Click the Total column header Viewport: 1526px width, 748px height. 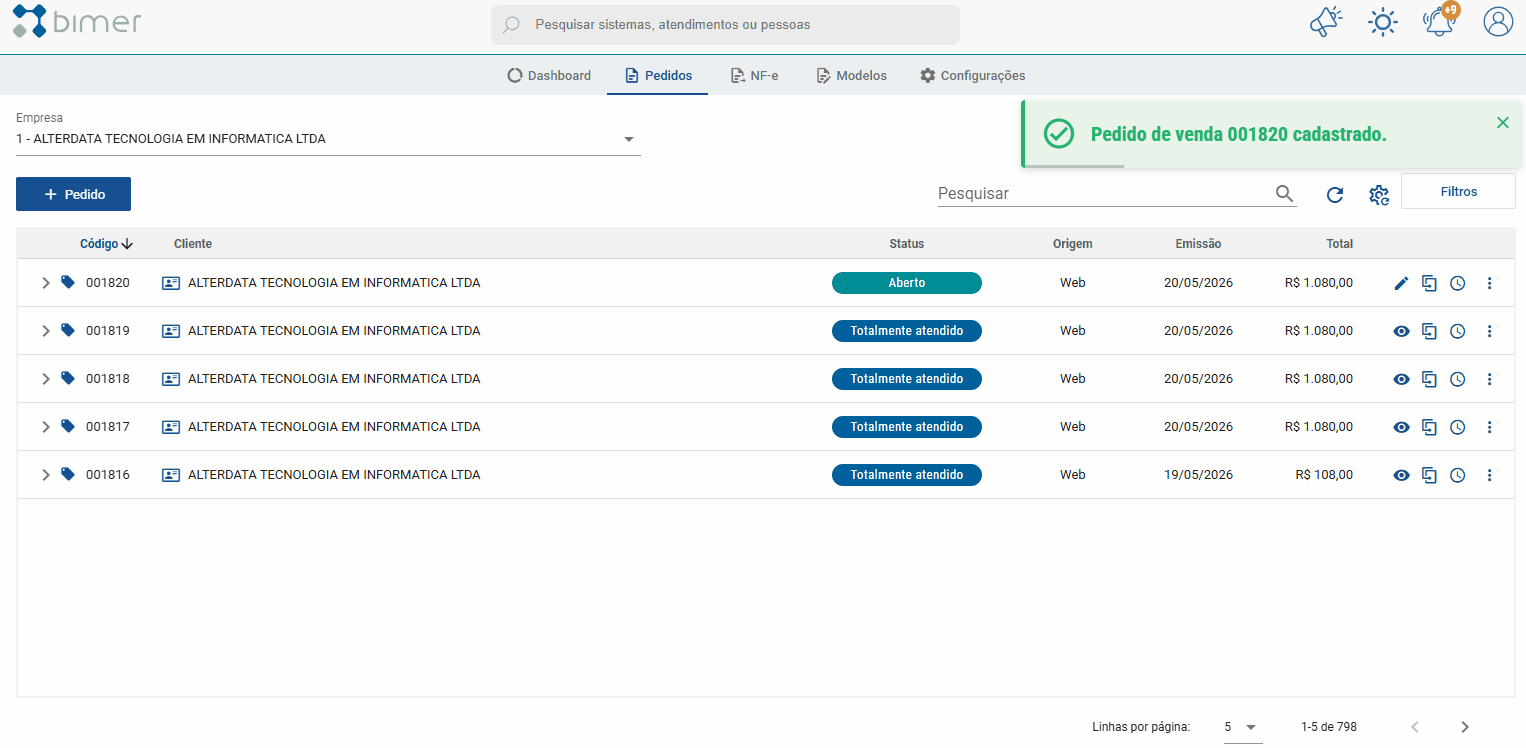click(1339, 244)
